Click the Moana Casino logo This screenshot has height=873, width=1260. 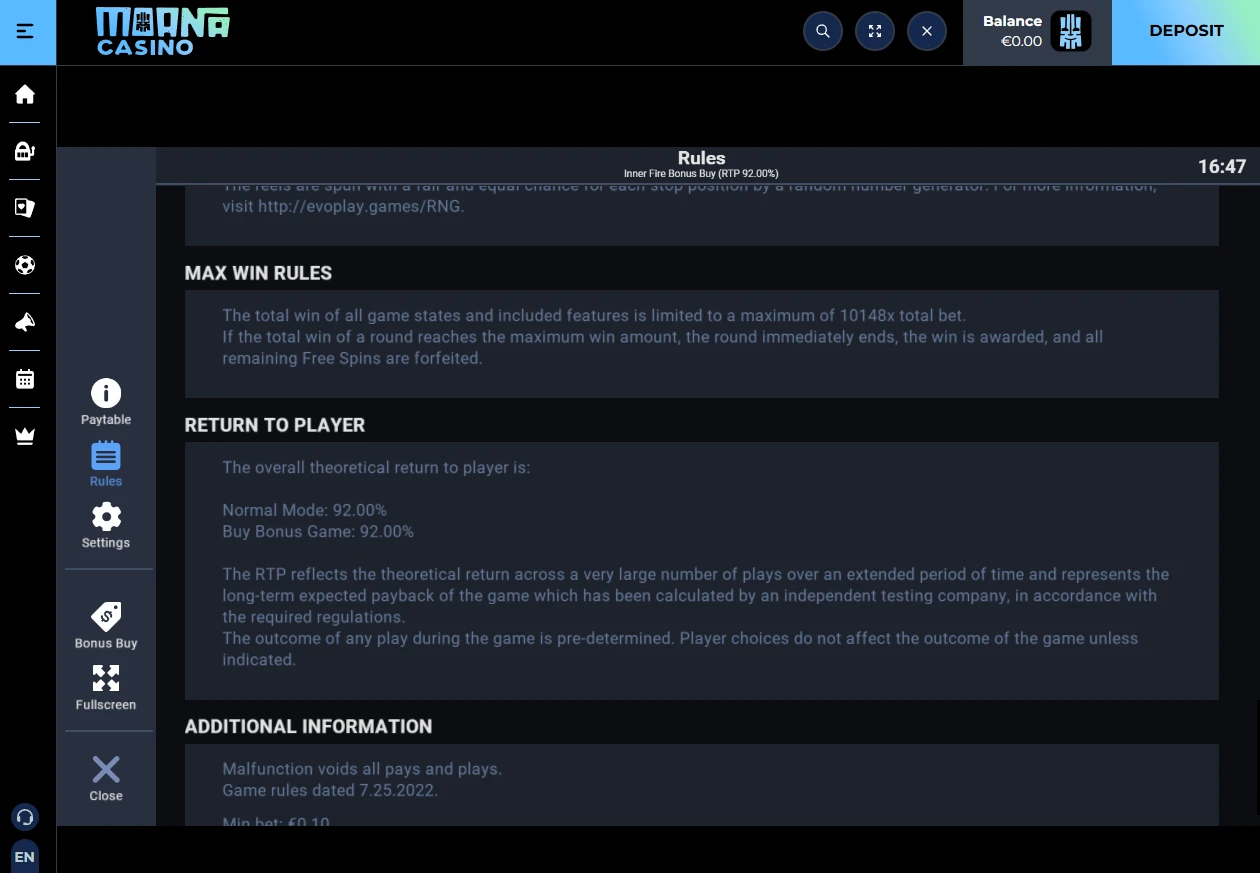pyautogui.click(x=163, y=31)
